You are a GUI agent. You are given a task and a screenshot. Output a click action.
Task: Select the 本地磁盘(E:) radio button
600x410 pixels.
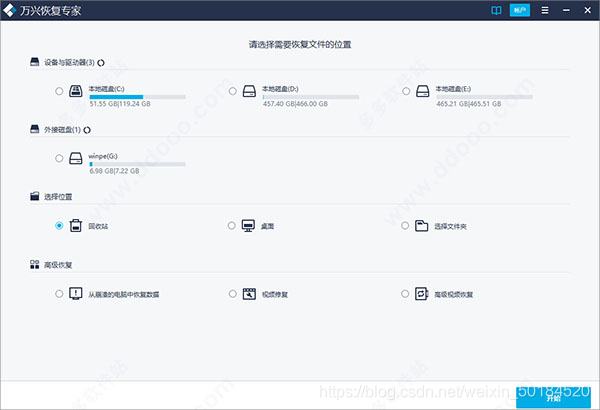click(x=406, y=91)
